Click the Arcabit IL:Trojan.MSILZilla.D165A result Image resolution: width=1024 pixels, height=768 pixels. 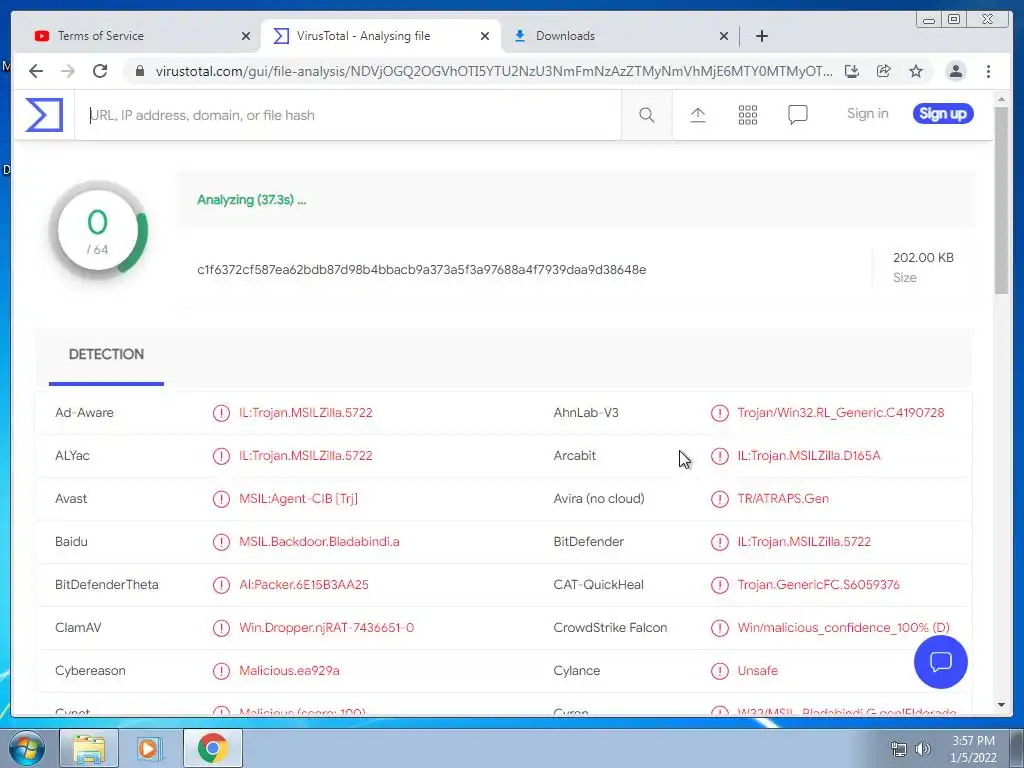808,456
